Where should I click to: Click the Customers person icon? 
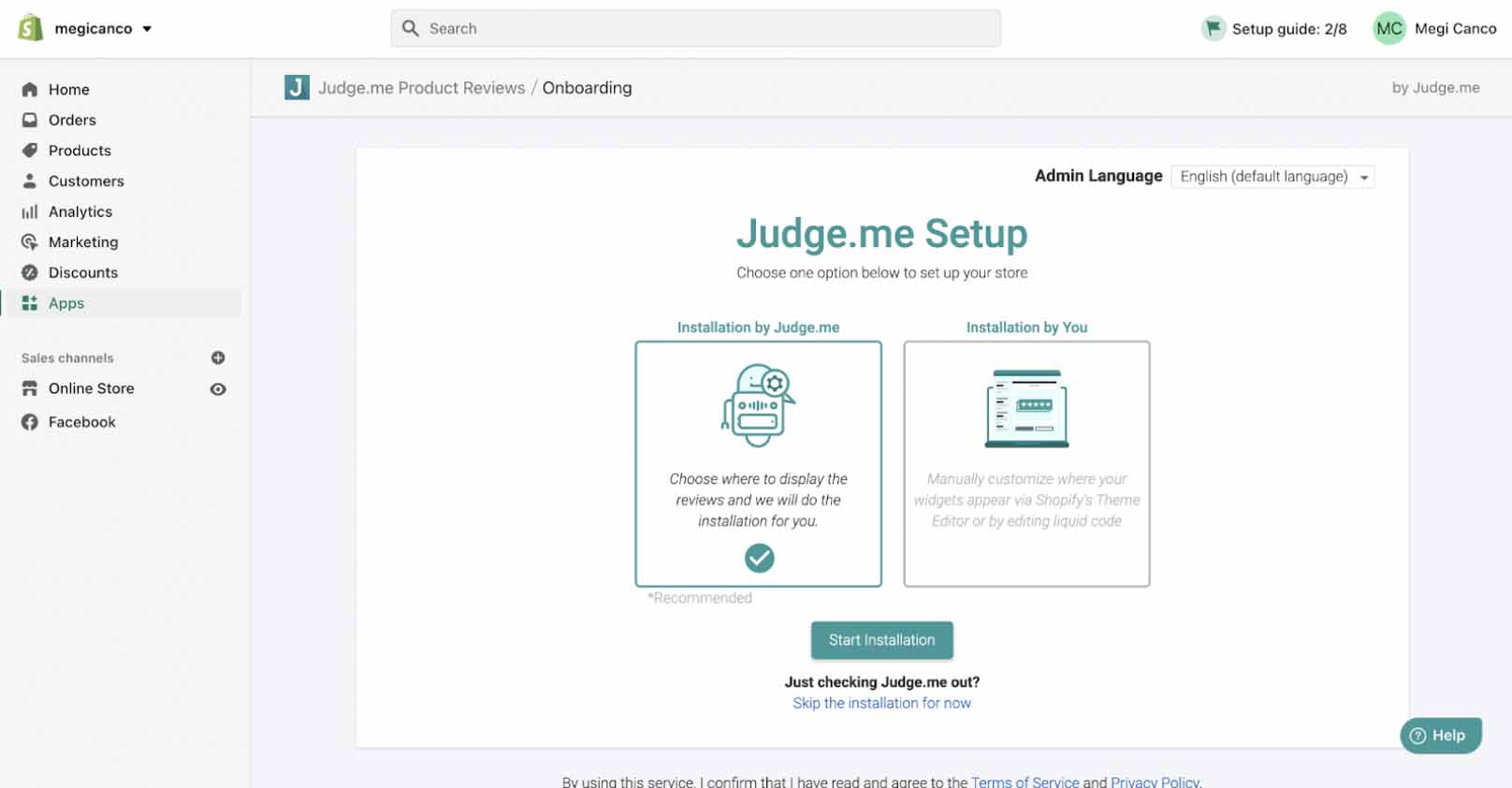click(x=30, y=181)
